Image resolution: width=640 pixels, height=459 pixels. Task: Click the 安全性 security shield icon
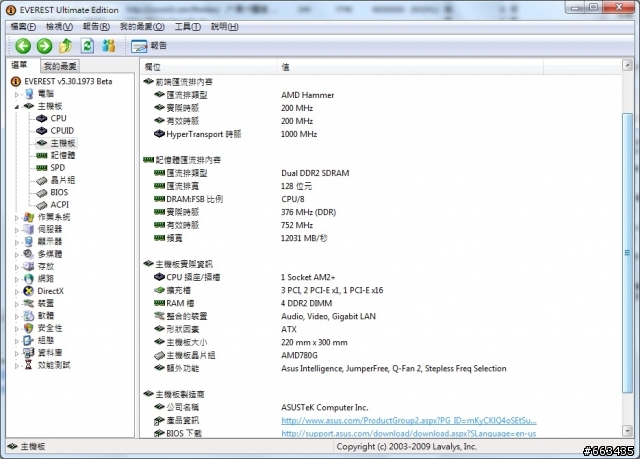(x=29, y=328)
